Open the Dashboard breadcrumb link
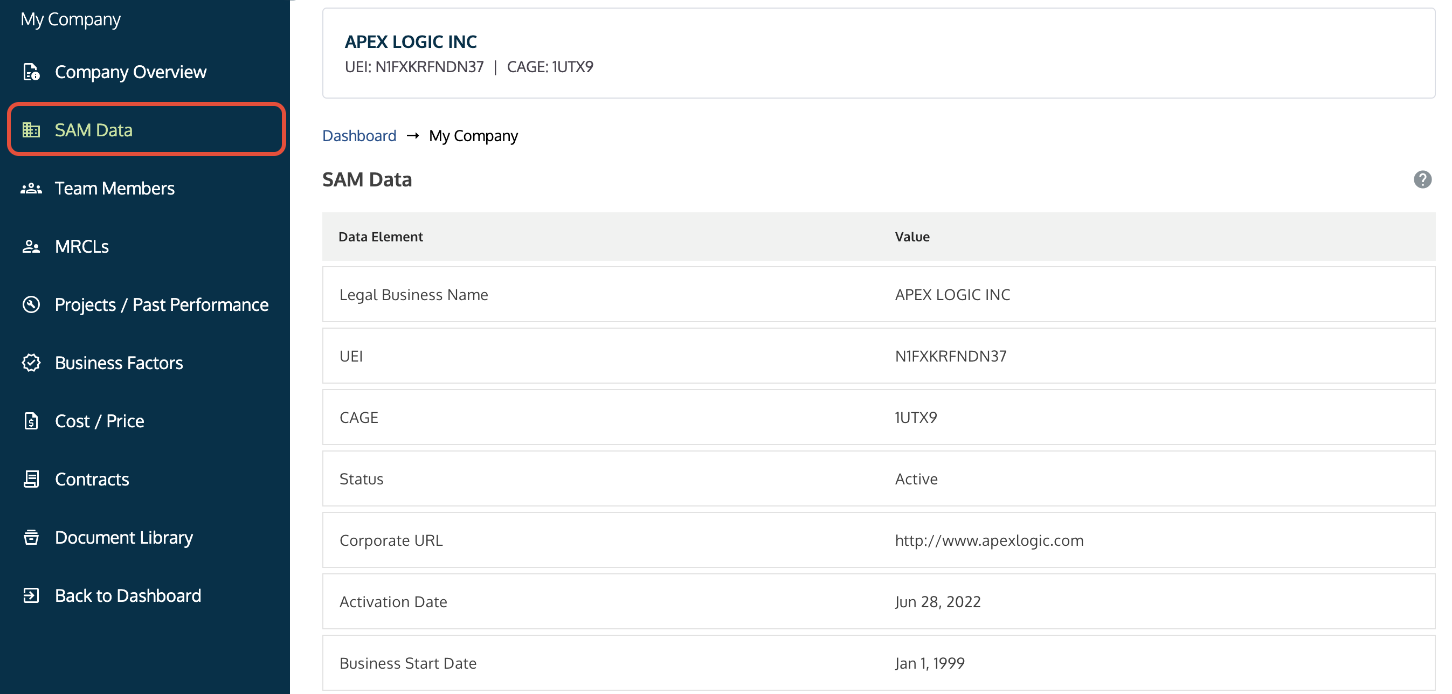Image resolution: width=1452 pixels, height=694 pixels. pos(359,135)
